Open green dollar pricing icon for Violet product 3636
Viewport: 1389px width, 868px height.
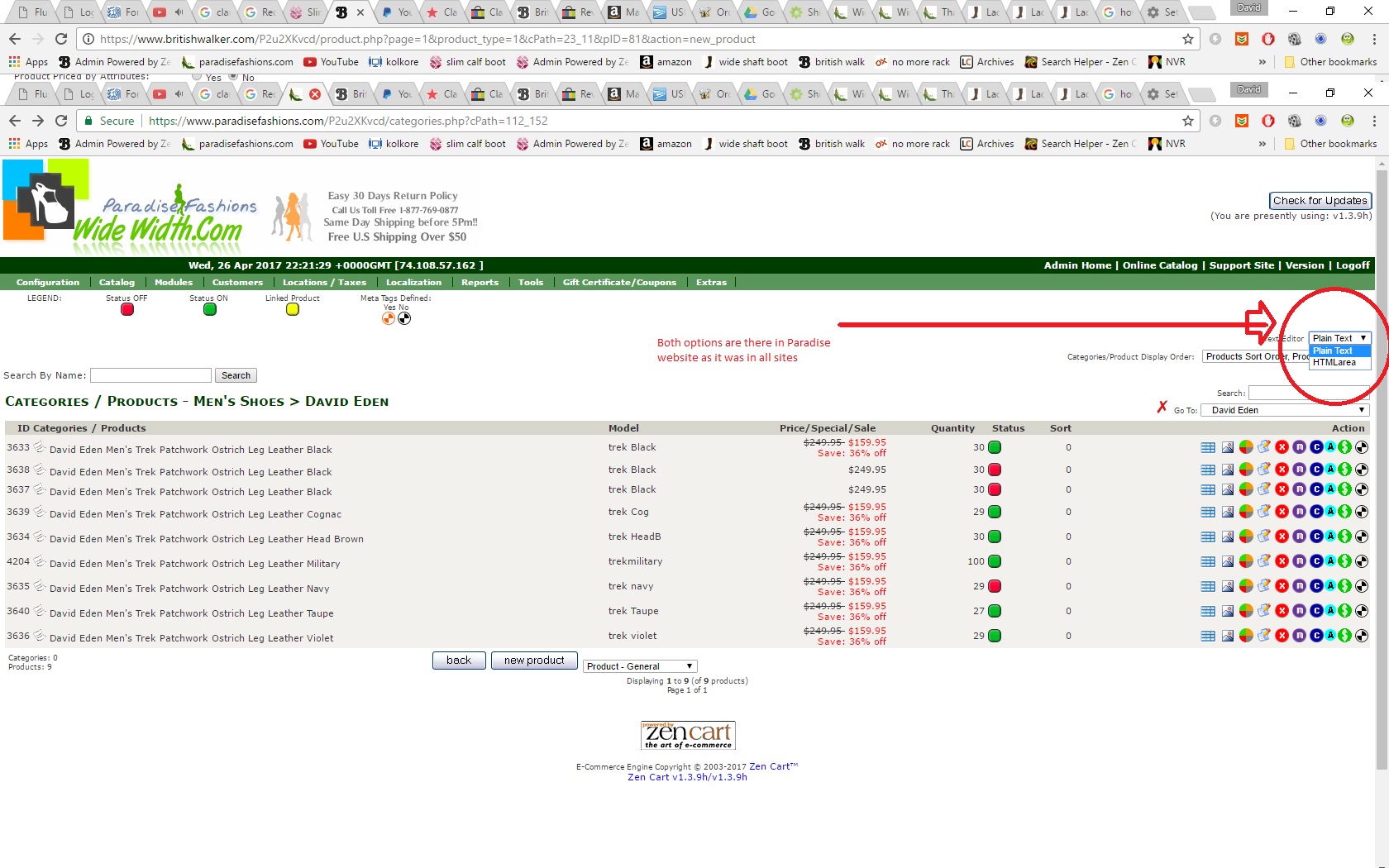tap(1345, 636)
